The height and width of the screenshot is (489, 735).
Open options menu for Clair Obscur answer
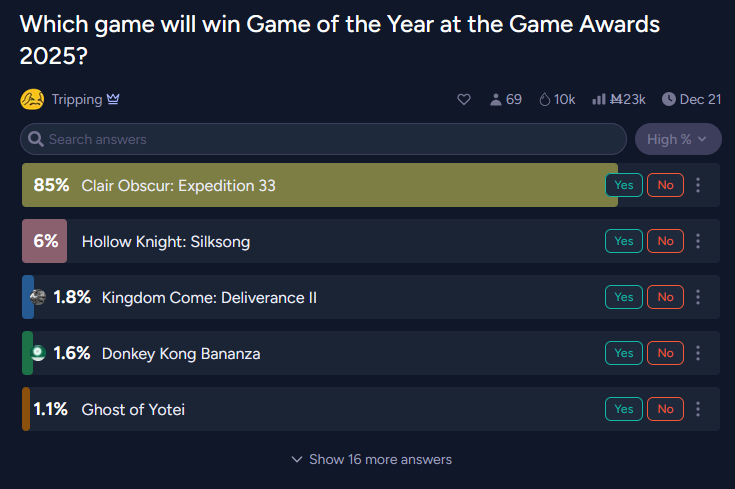click(x=698, y=185)
